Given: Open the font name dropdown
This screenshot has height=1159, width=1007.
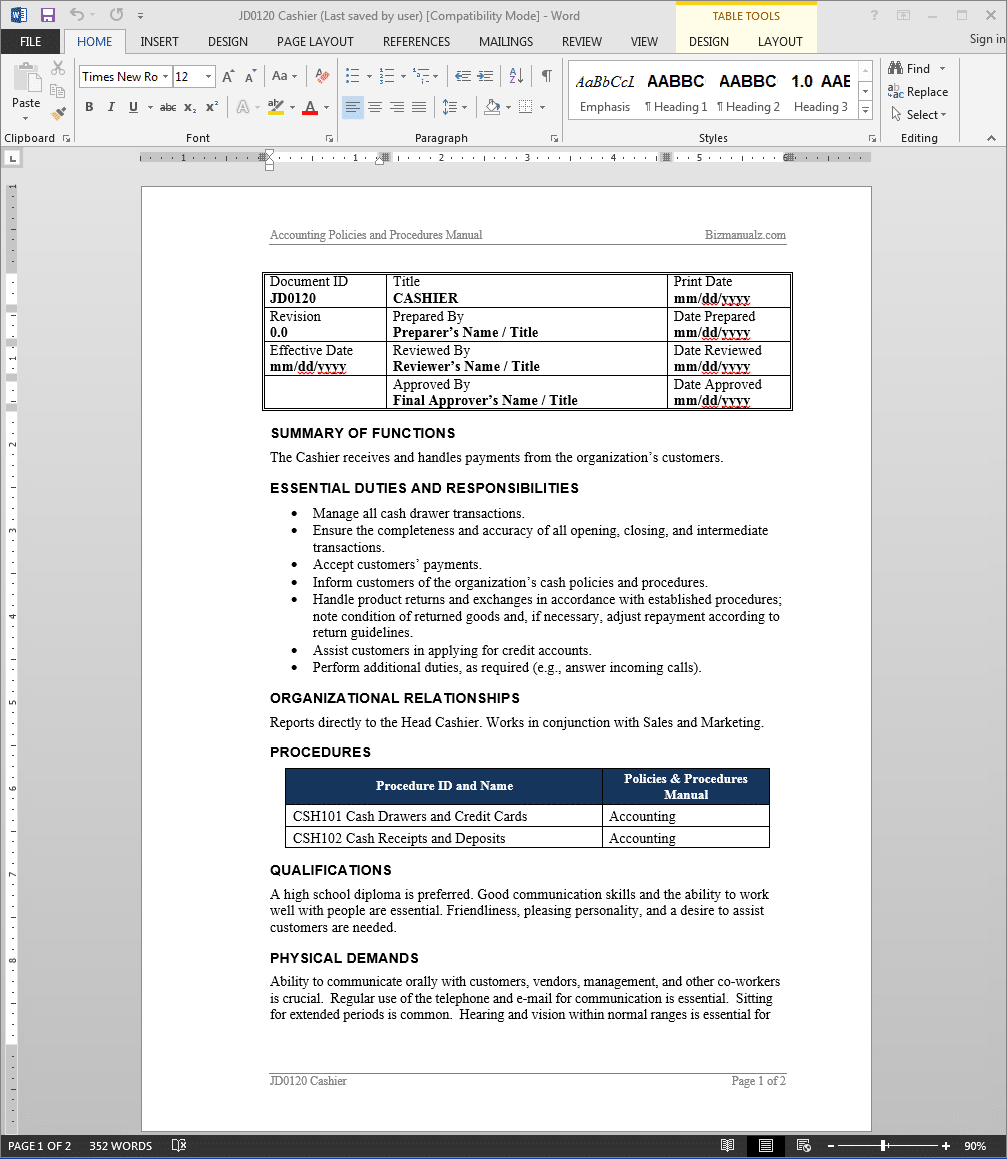Looking at the screenshot, I should (166, 77).
